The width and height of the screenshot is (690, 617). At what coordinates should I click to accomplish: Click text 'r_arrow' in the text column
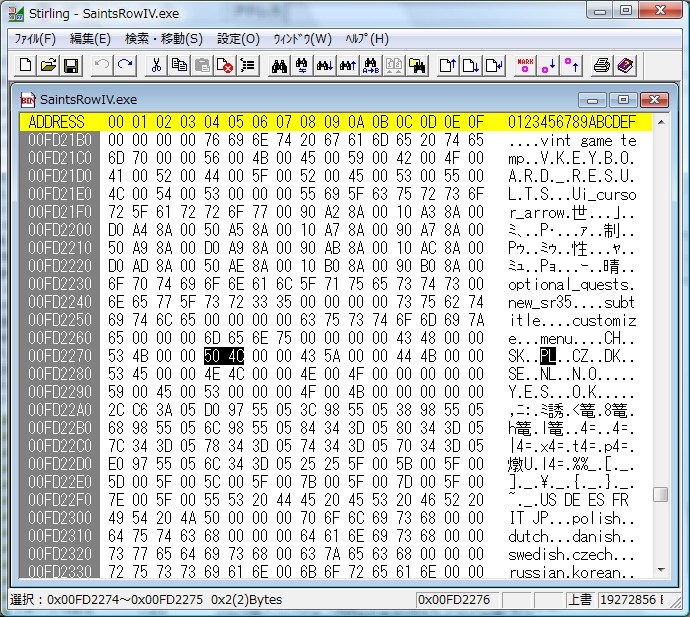[537, 213]
